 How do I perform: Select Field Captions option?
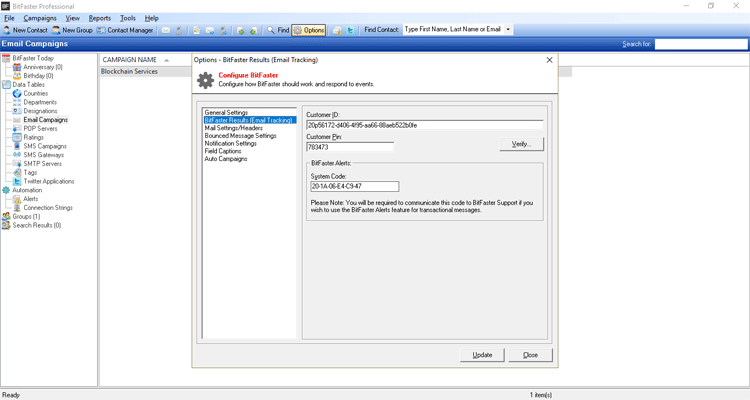222,151
